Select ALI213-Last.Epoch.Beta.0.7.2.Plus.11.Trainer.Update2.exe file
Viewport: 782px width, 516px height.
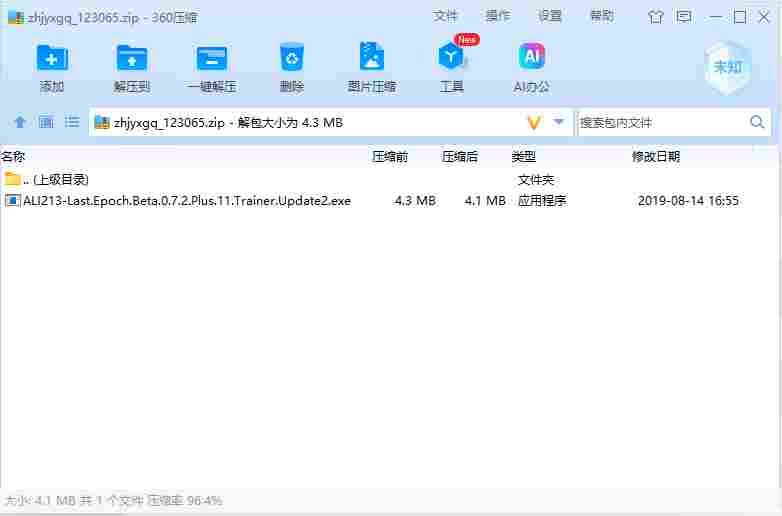coord(187,201)
